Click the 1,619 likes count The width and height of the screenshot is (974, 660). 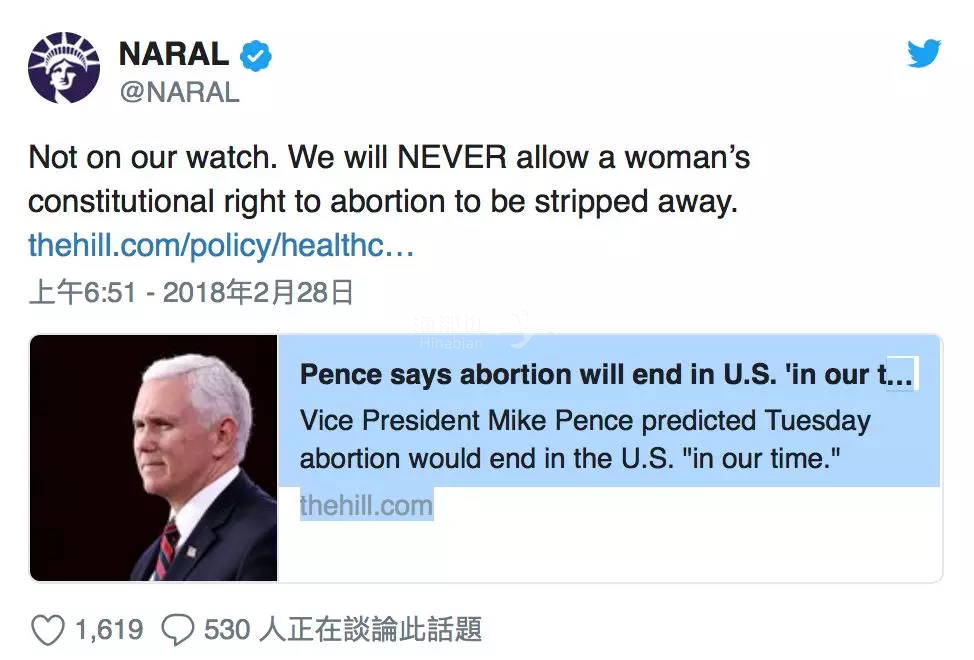point(108,630)
